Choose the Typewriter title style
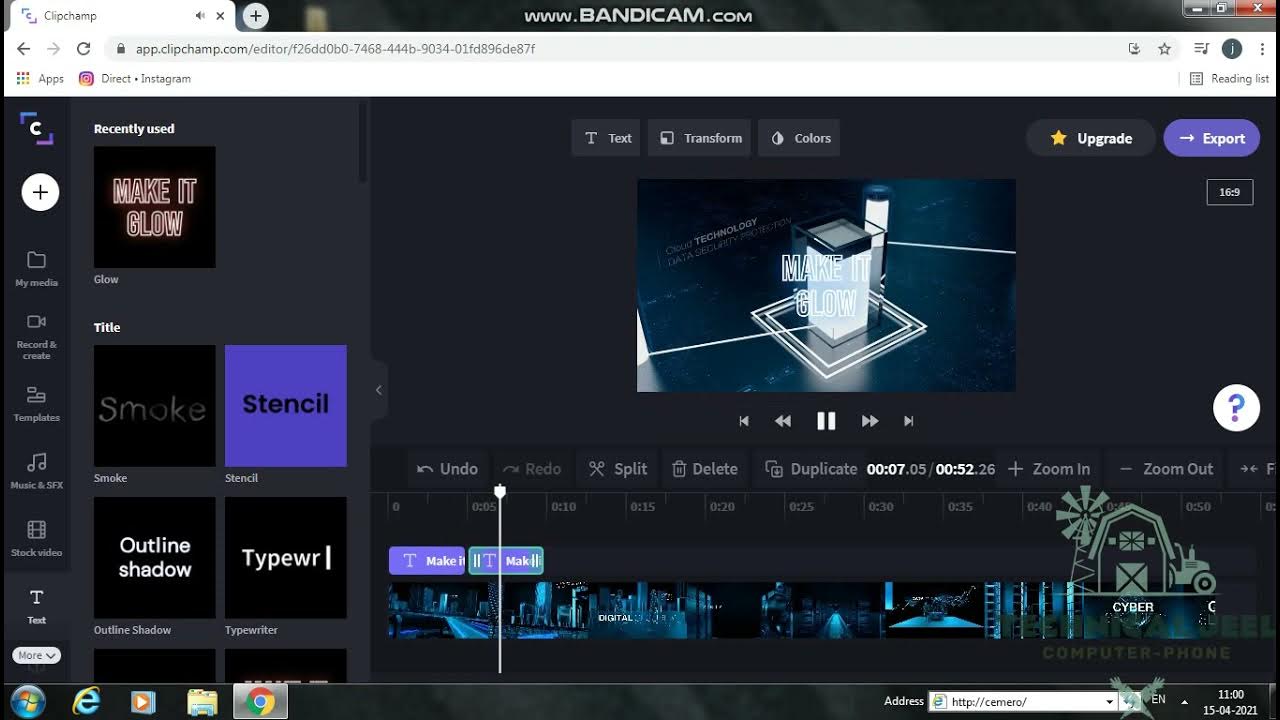This screenshot has width=1280, height=720. (x=285, y=557)
